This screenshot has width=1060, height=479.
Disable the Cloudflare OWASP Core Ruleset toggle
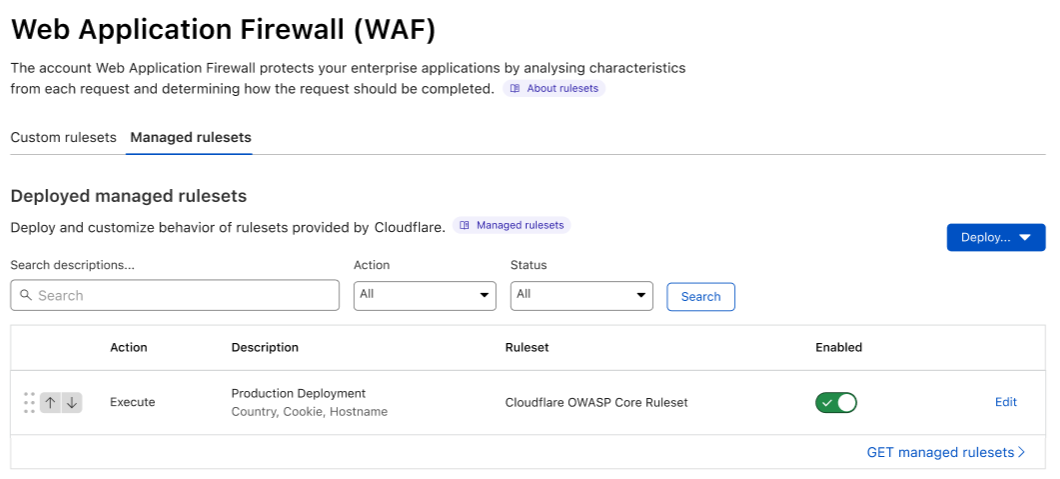(x=836, y=402)
